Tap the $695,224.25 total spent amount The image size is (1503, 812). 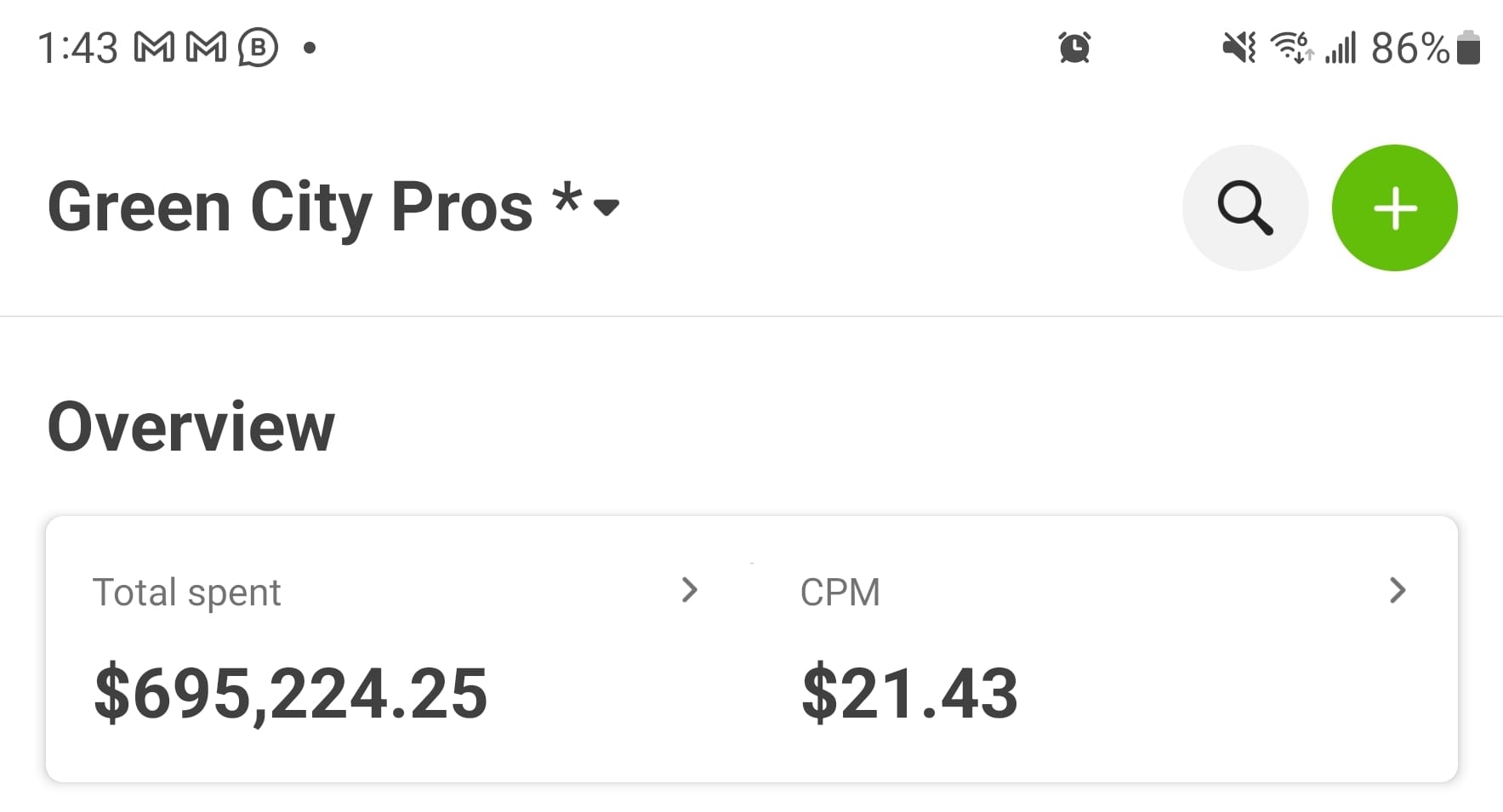point(290,694)
